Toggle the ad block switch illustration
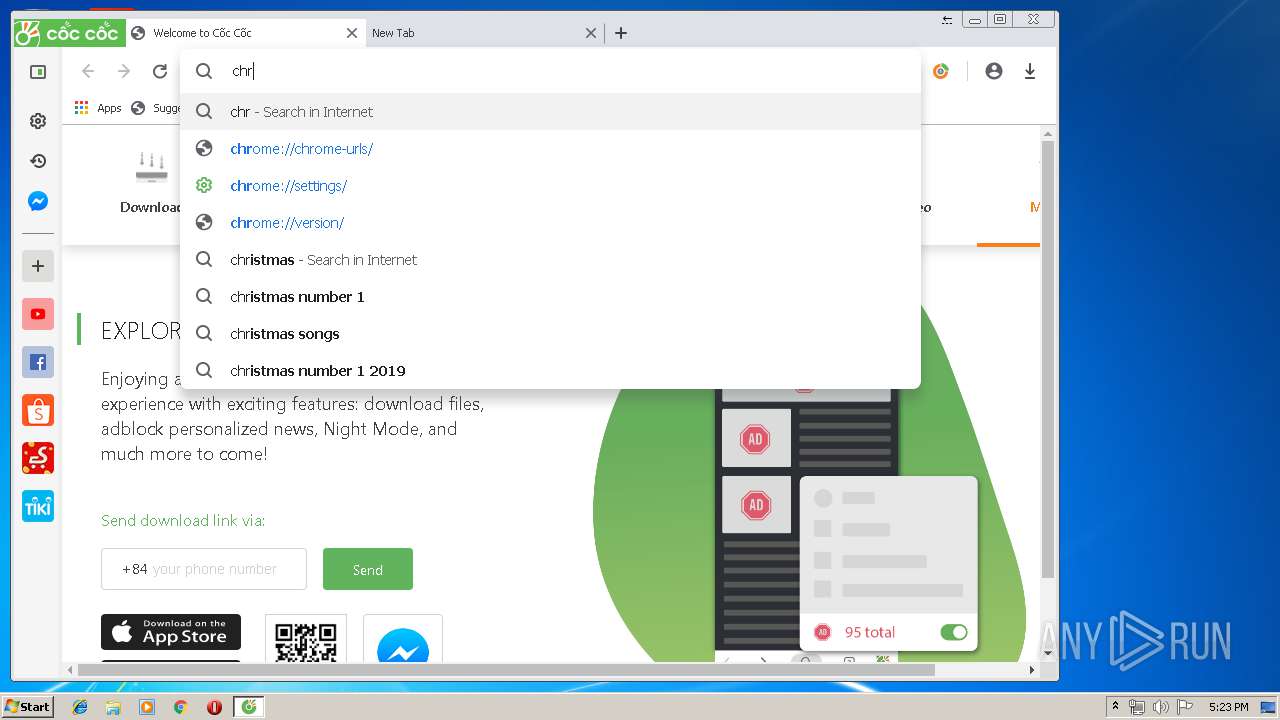The image size is (1280, 720). click(x=954, y=632)
